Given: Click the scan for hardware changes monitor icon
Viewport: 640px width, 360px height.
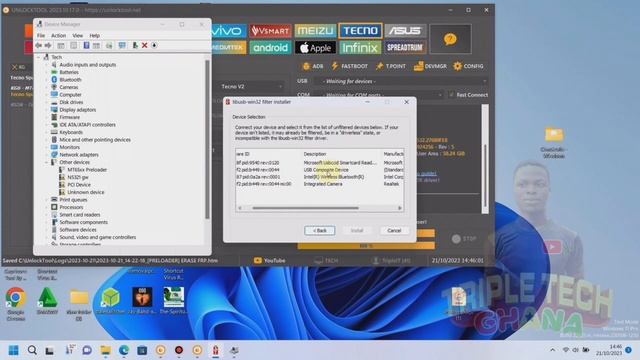Looking at the screenshot, I should pos(122,45).
